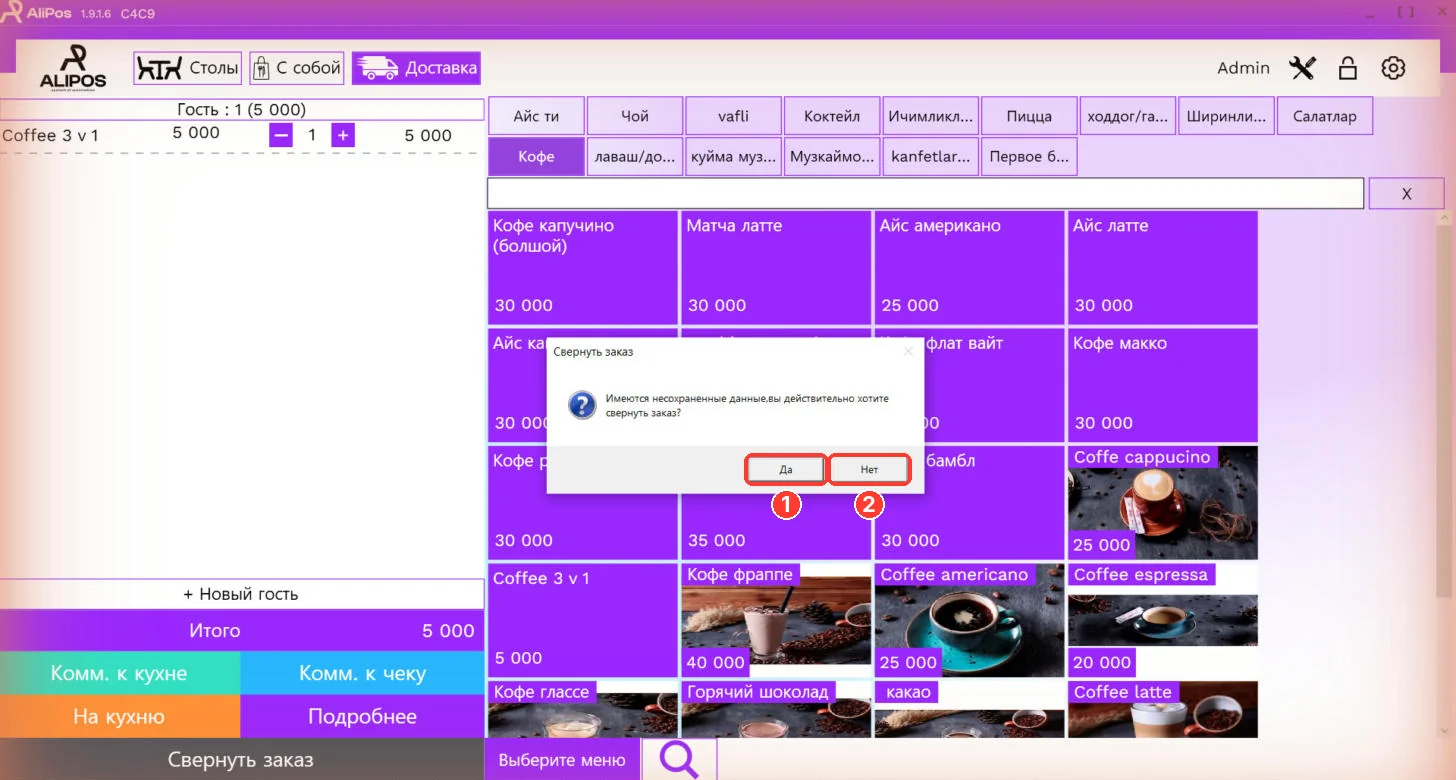Viewport: 1456px width, 780px height.
Task: Clear search with the X button
Action: click(x=1406, y=194)
